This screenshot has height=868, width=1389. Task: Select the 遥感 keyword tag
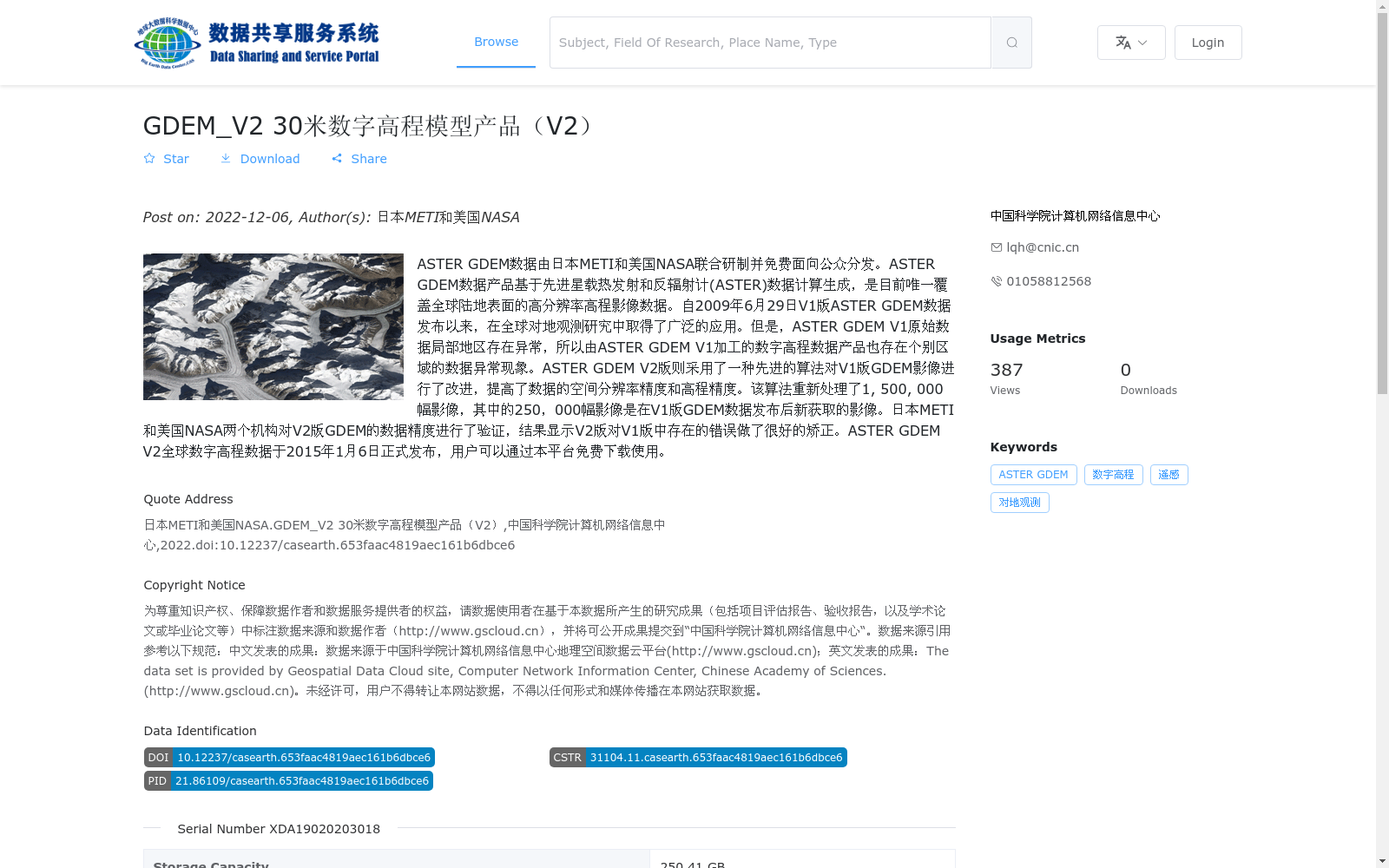tap(1168, 475)
